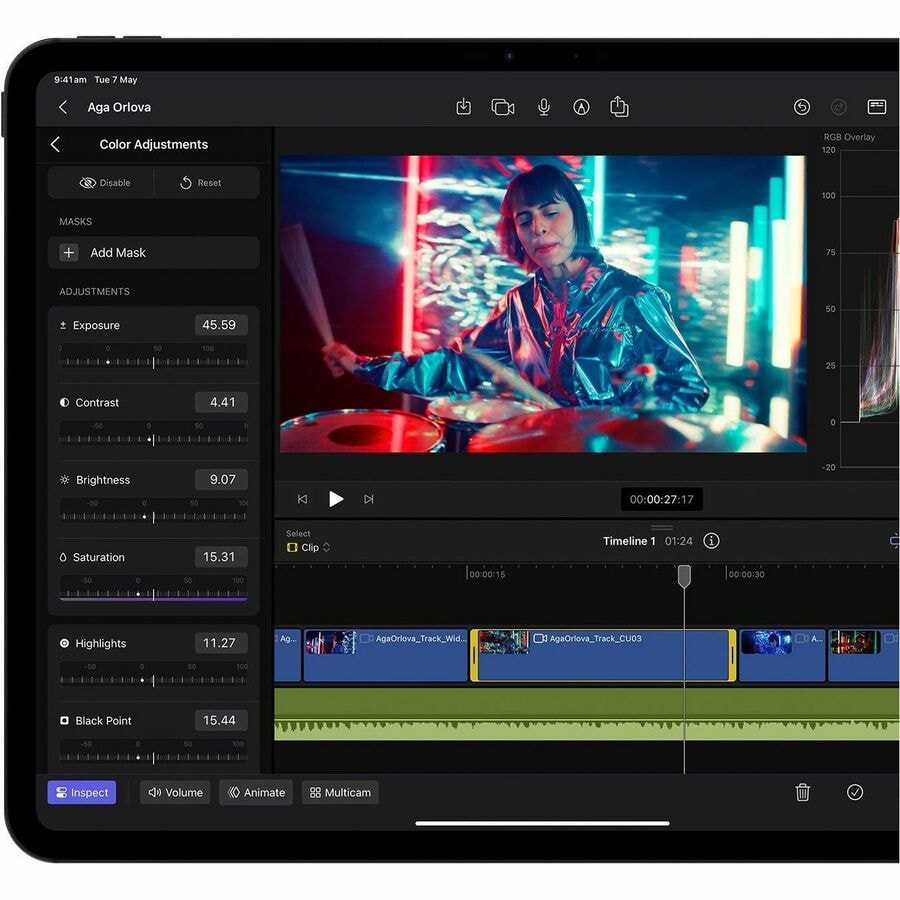This screenshot has width=900, height=900.
Task: Open the Multicam tab
Action: click(x=340, y=792)
